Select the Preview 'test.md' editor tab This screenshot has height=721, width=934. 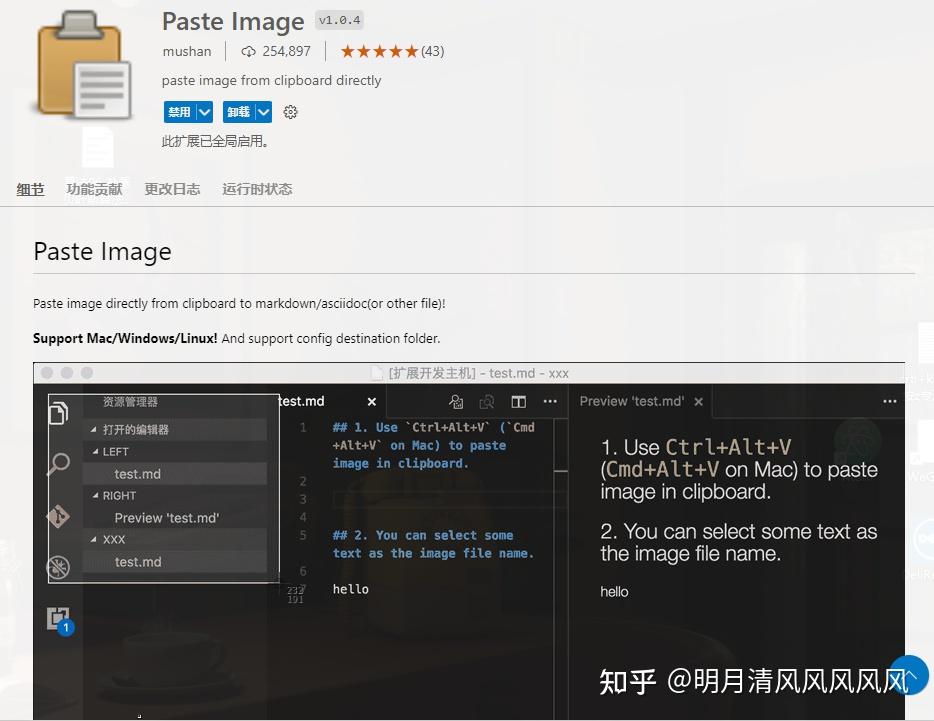coord(634,401)
